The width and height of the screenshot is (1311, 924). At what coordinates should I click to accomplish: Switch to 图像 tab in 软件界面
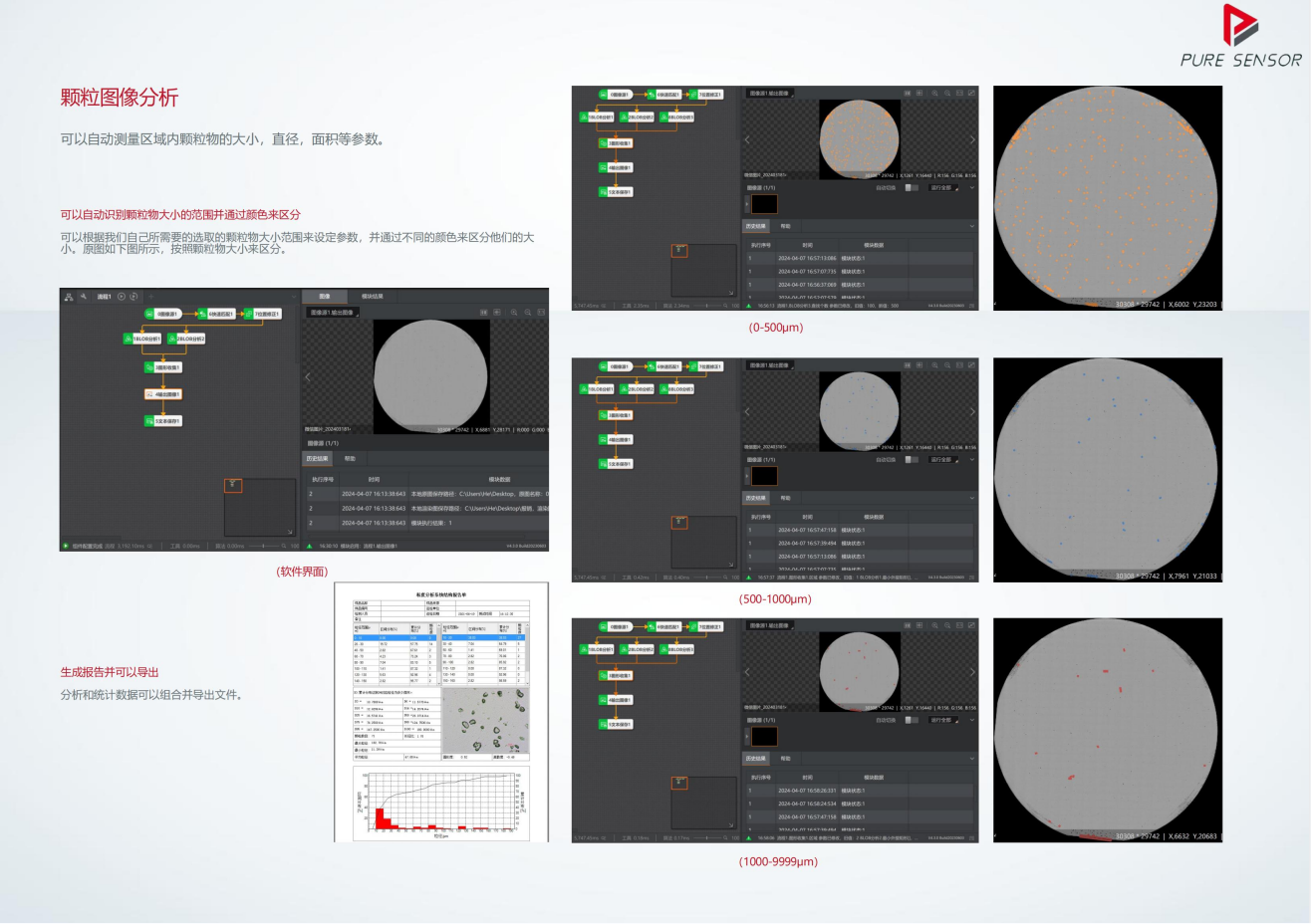[x=325, y=296]
